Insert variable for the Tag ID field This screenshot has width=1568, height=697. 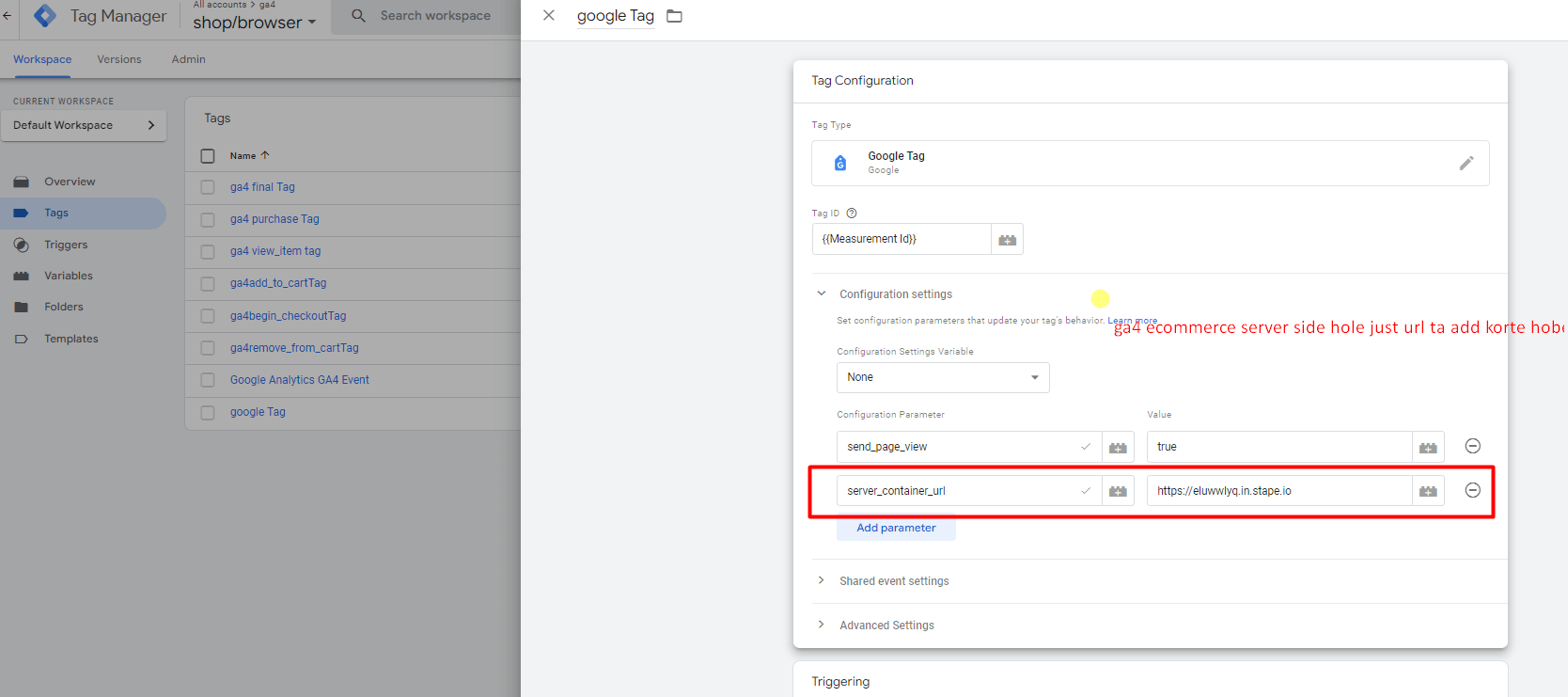click(x=1007, y=239)
